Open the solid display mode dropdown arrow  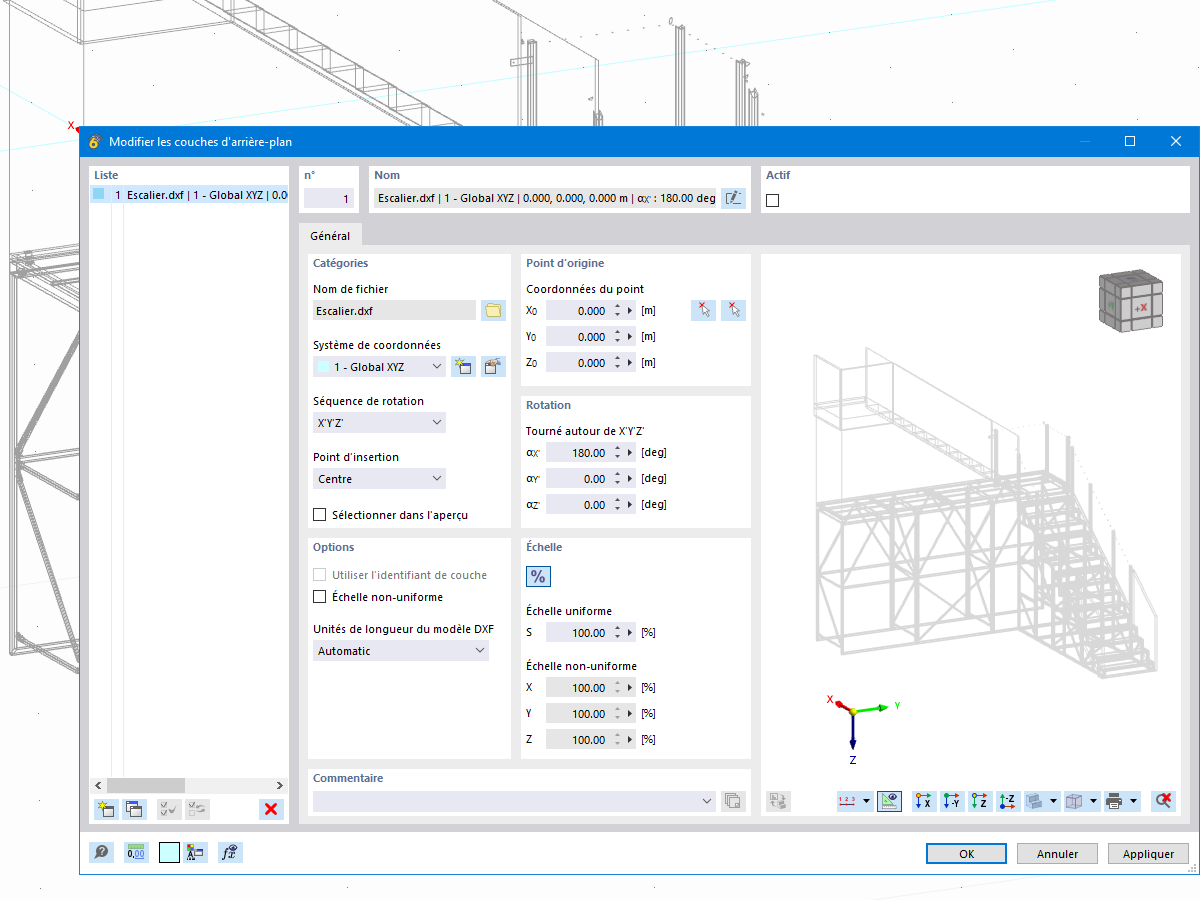(x=1055, y=801)
